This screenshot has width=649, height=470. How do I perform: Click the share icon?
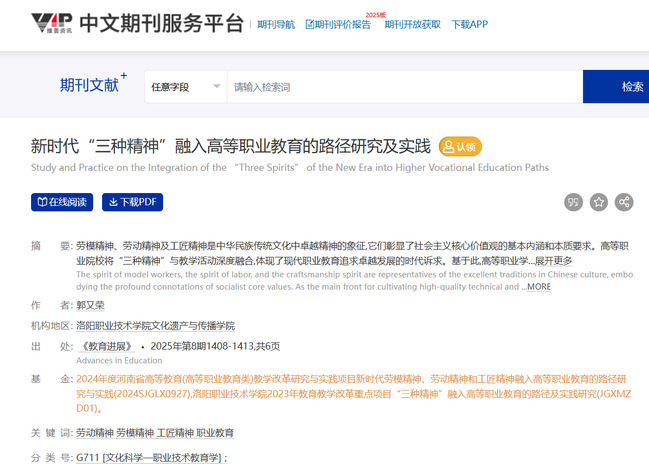click(x=624, y=202)
